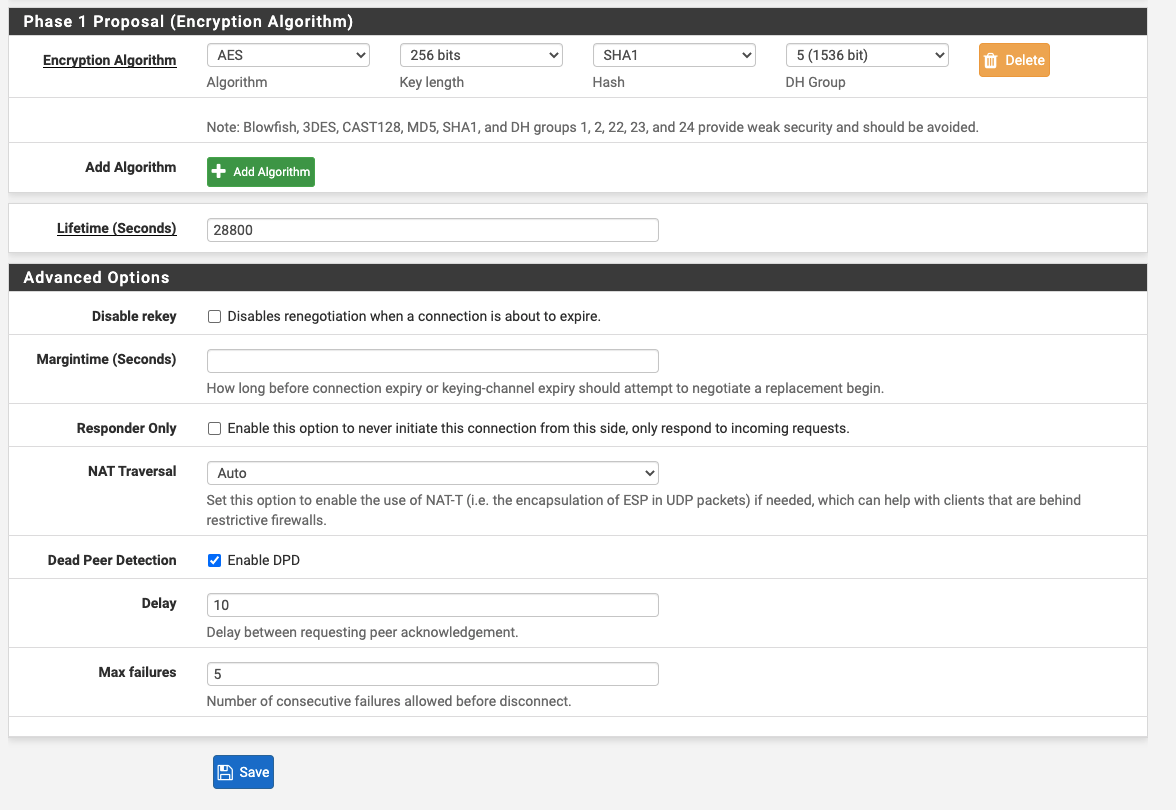
Task: Click the Max failures input field
Action: pyautogui.click(x=433, y=674)
